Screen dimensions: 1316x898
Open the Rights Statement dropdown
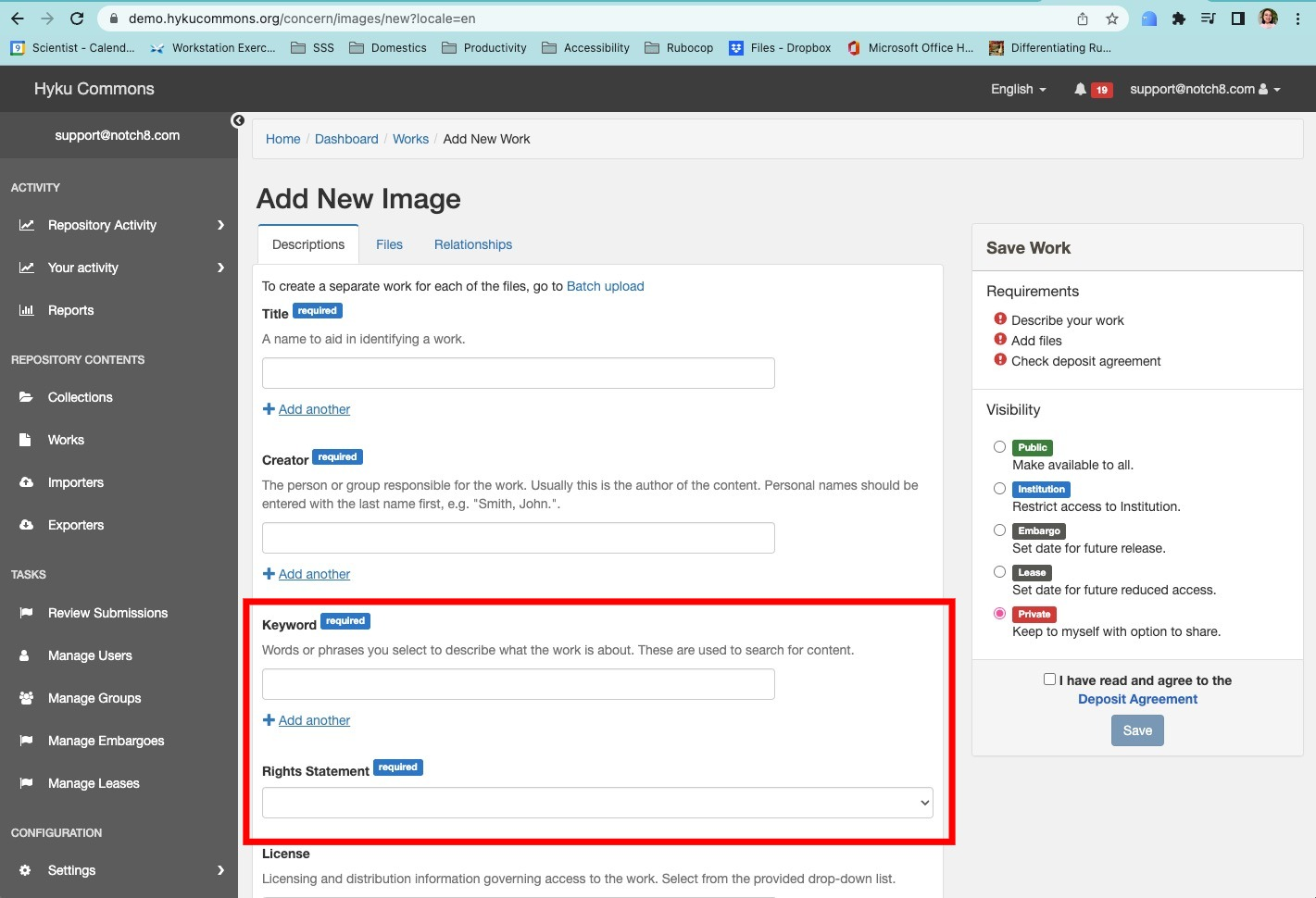pos(596,802)
